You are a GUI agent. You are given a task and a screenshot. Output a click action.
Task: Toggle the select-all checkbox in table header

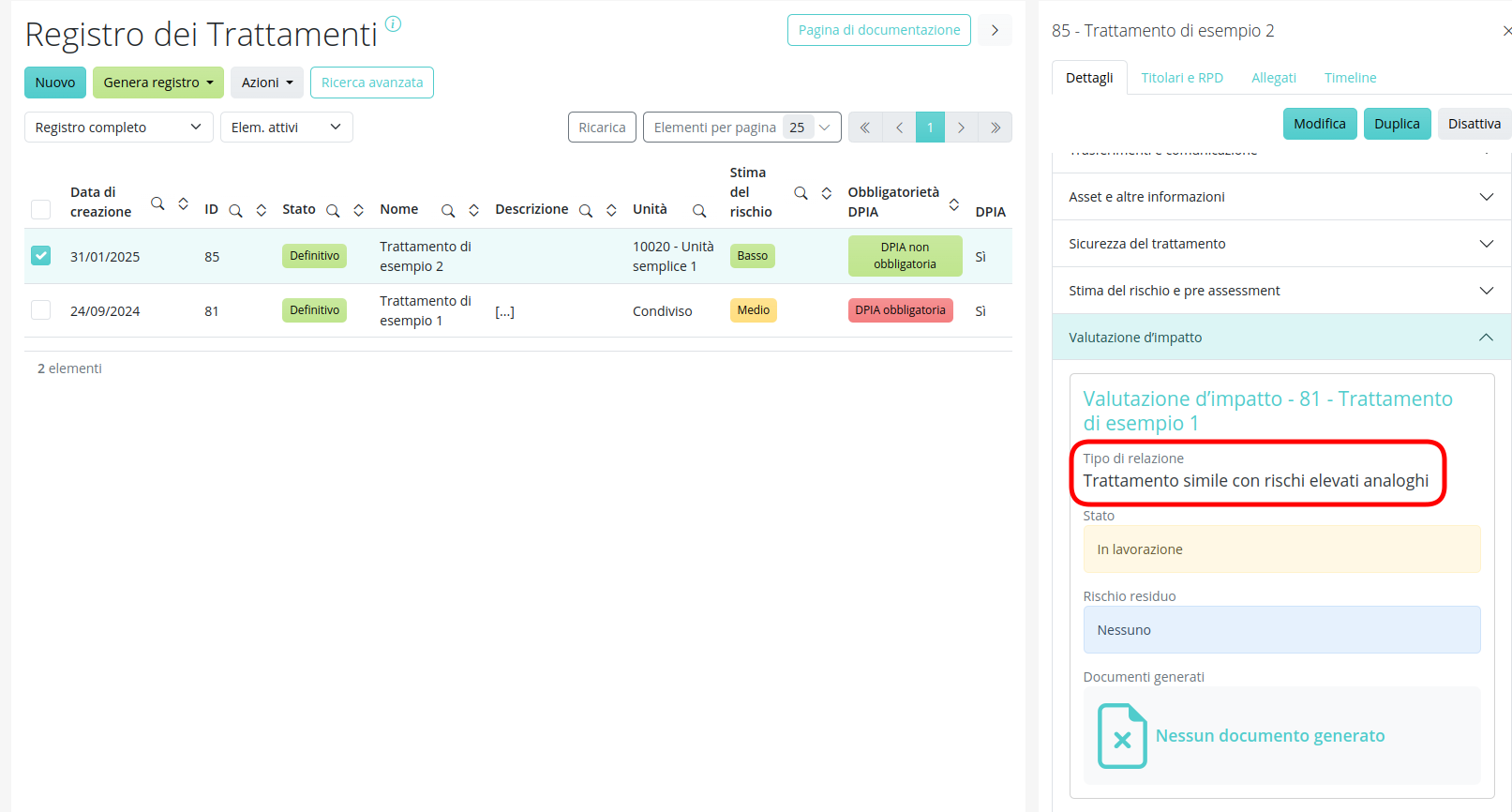click(41, 209)
